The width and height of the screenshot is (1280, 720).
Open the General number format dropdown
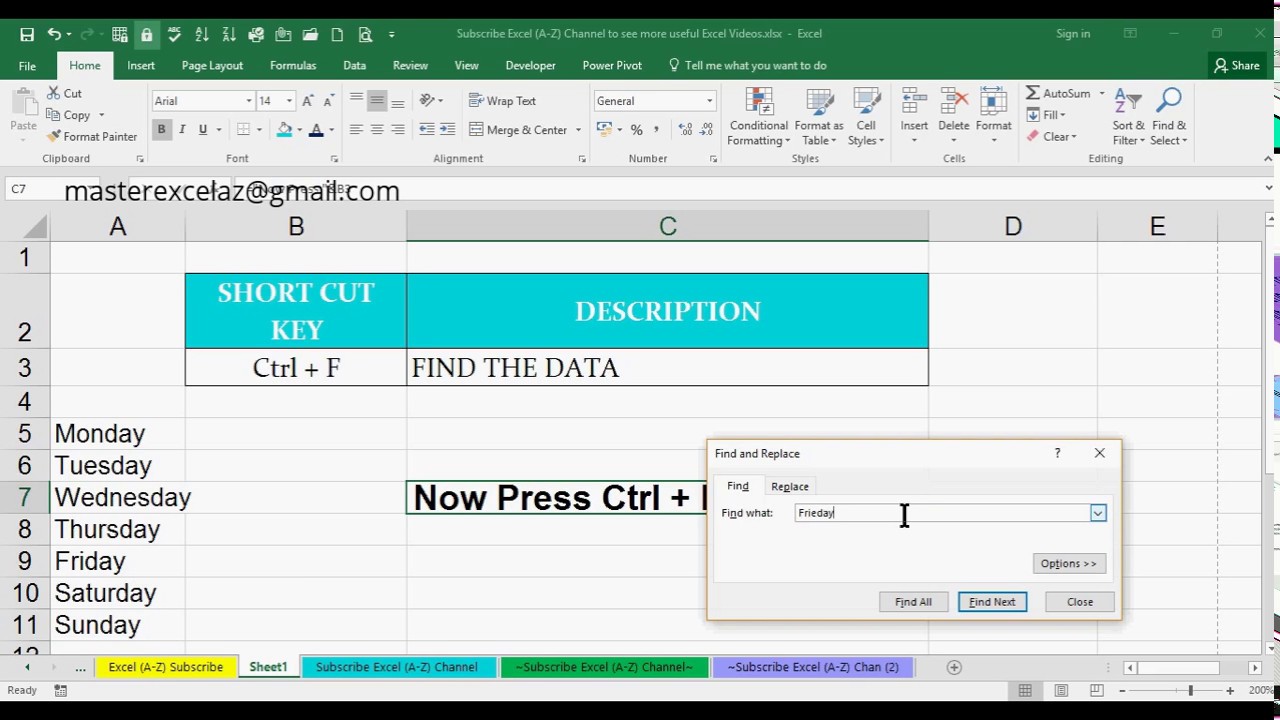pyautogui.click(x=710, y=101)
